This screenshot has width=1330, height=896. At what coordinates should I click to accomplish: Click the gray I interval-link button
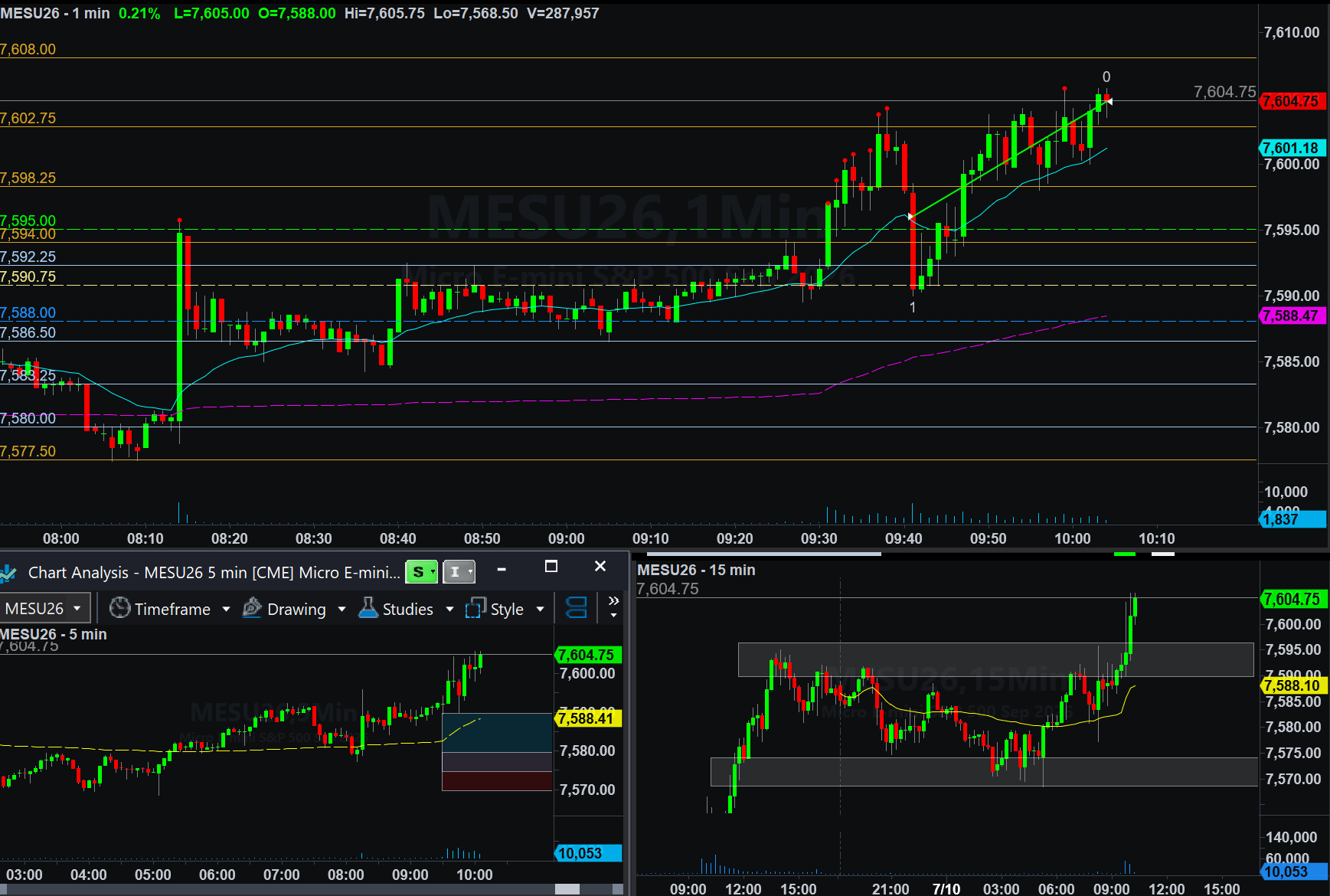(x=459, y=571)
